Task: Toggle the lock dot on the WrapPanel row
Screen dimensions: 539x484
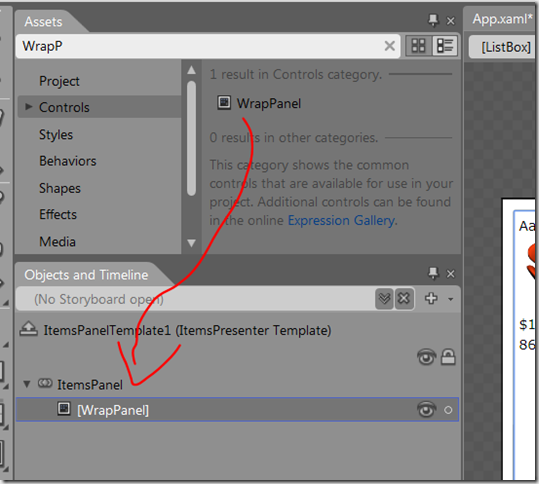Action: coord(448,410)
